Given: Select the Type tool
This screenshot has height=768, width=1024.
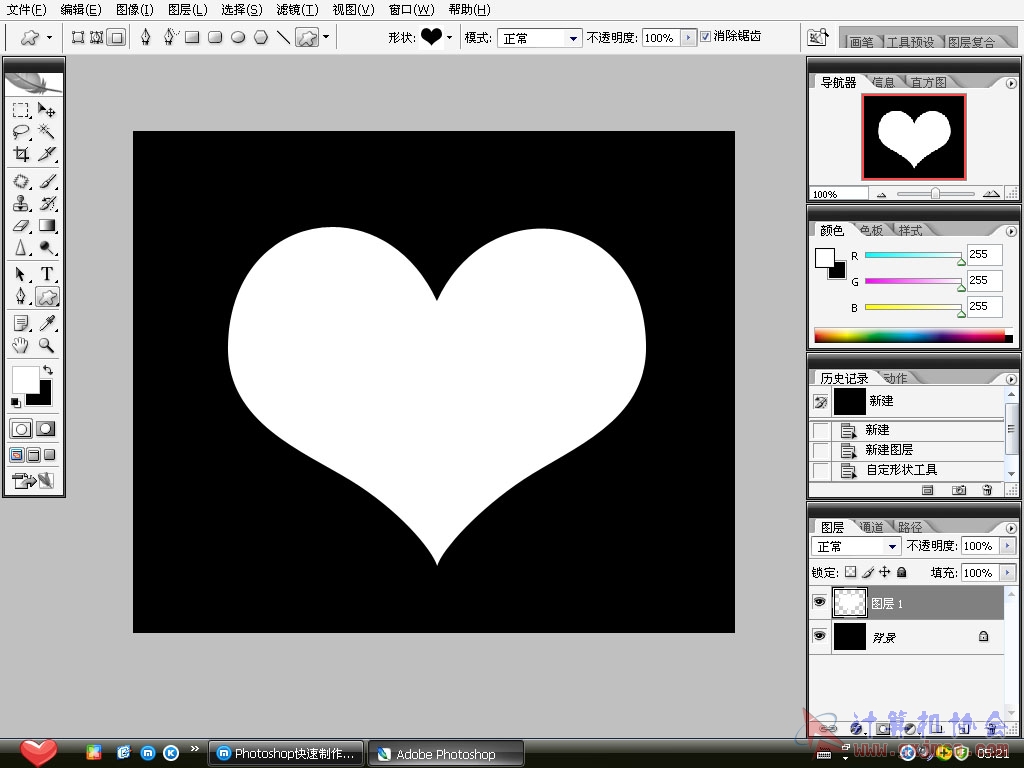Looking at the screenshot, I should (x=46, y=274).
